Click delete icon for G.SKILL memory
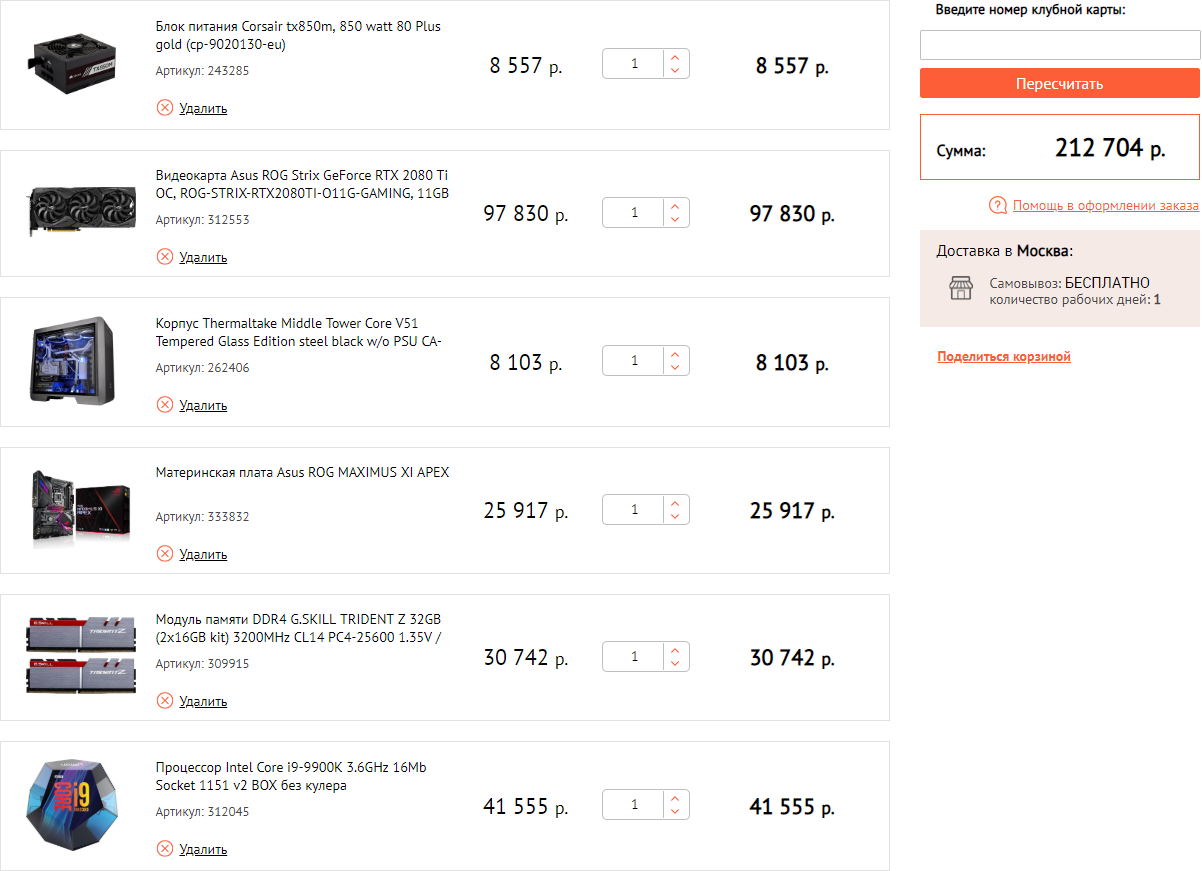Screen dimensions: 1202x871 [x=165, y=701]
